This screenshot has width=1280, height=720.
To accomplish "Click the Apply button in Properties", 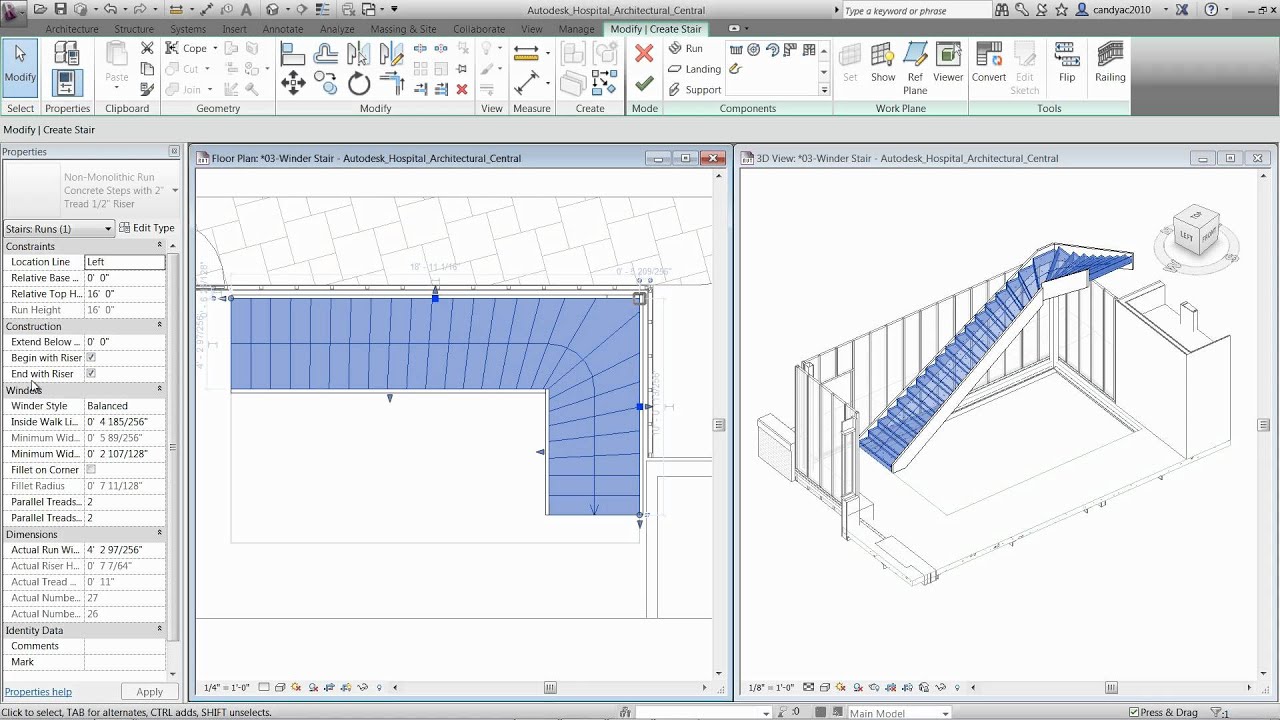I will tap(150, 692).
